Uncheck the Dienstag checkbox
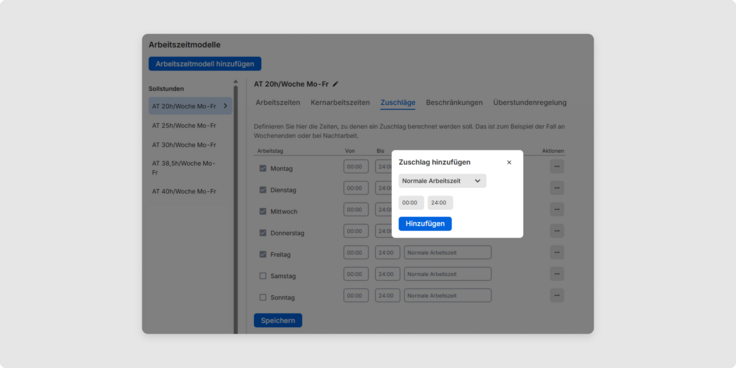 (263, 190)
